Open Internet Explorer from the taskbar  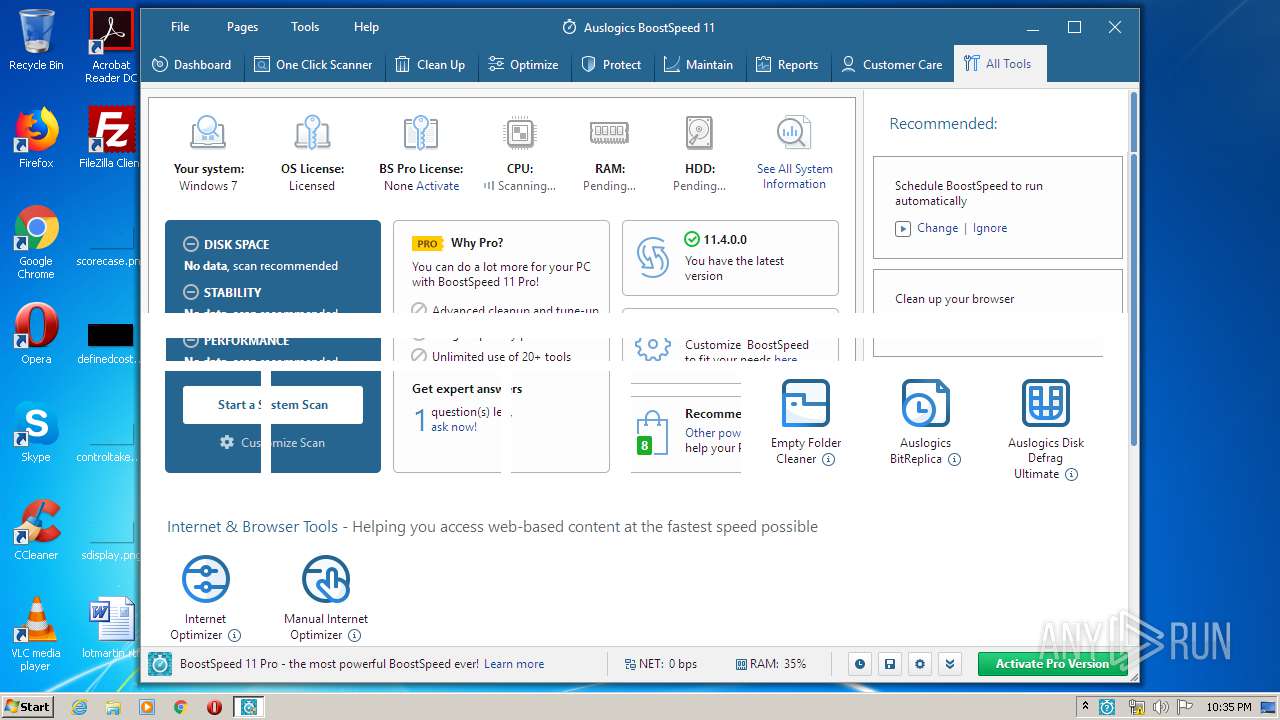79,707
